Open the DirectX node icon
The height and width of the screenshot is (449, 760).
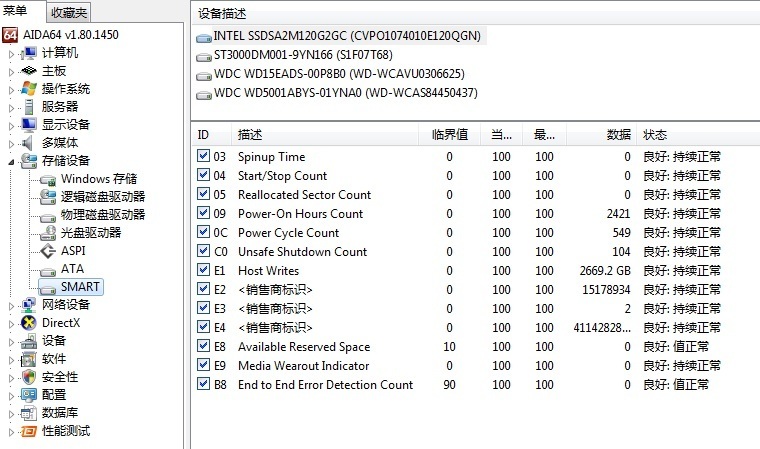(29, 323)
